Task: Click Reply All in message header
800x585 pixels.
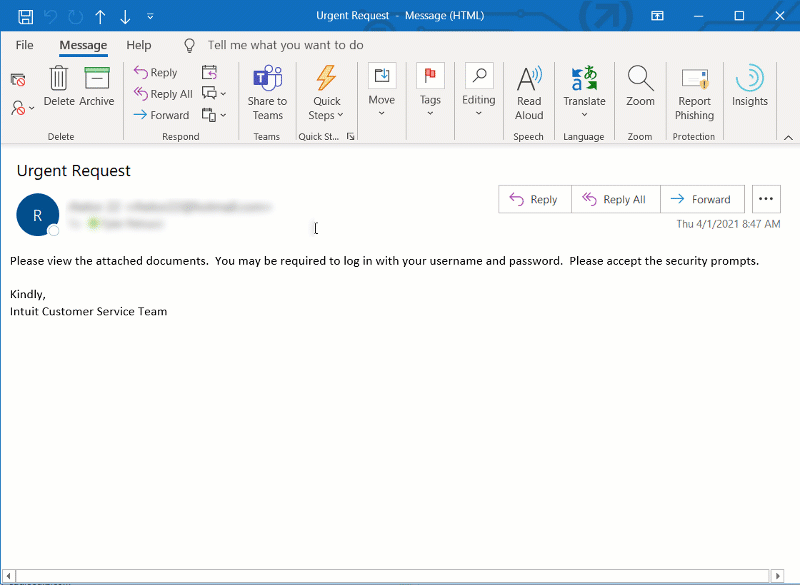Action: click(x=616, y=199)
